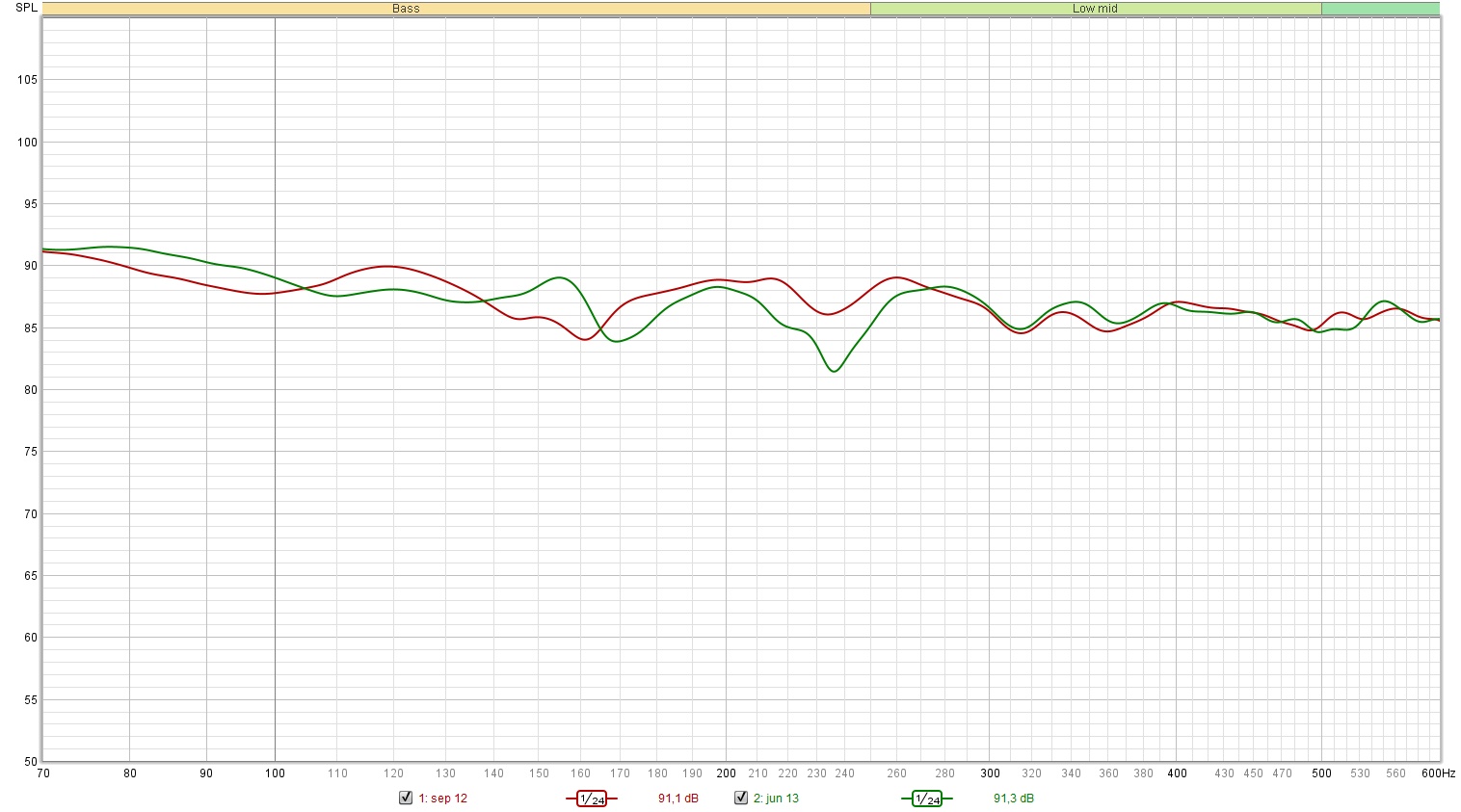Click the 400 Hz frequency axis label
Image resolution: width=1461 pixels, height=812 pixels.
point(1178,773)
